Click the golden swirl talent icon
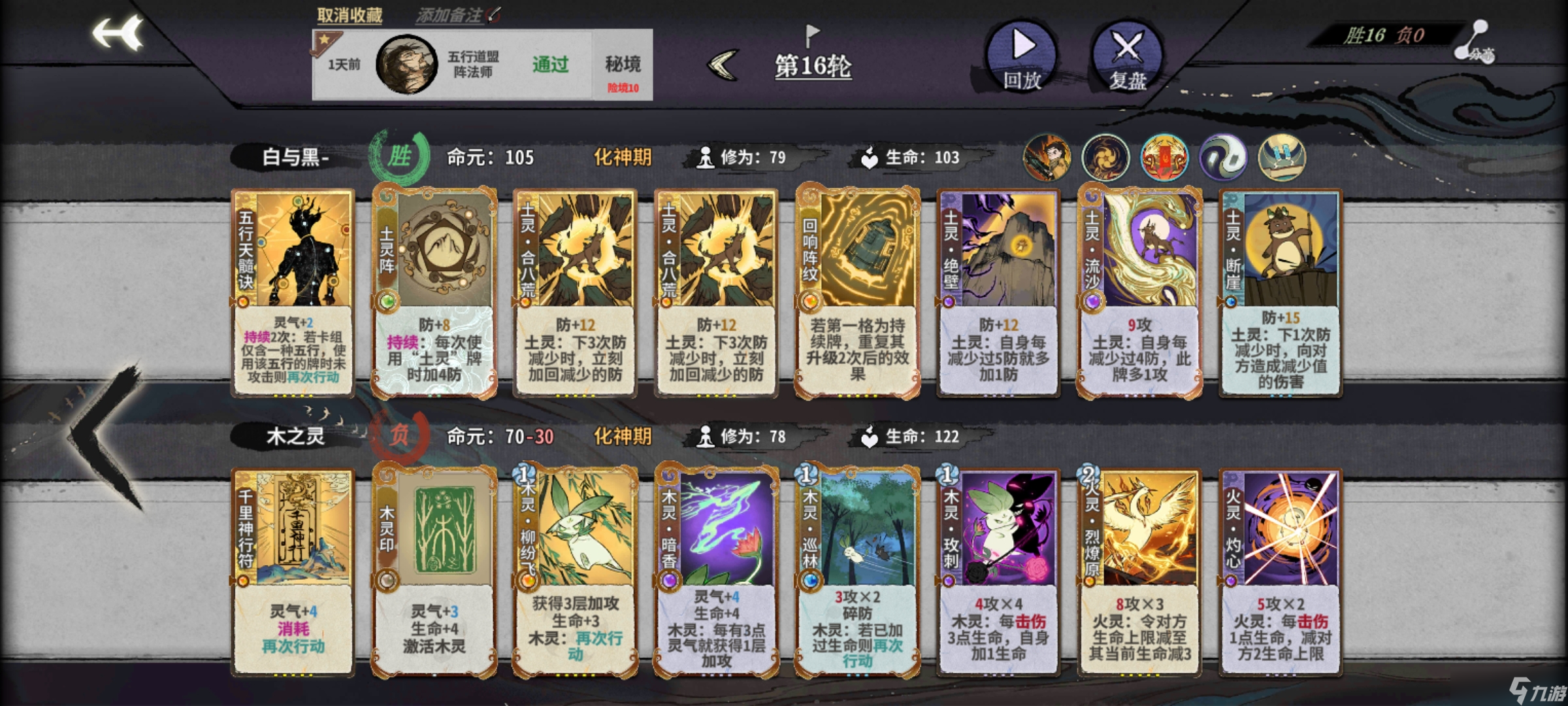The image size is (1568, 706). [1105, 157]
